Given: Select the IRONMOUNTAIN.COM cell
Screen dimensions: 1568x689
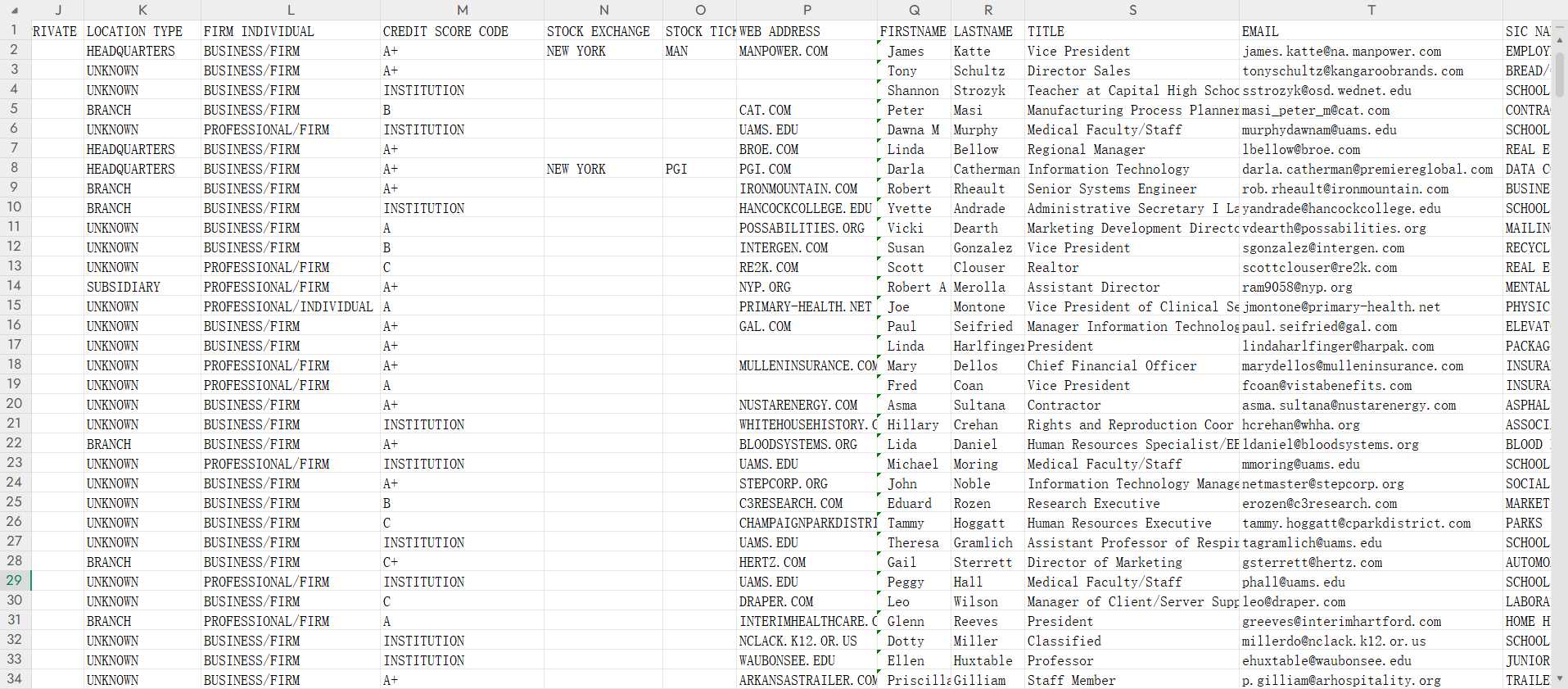Looking at the screenshot, I should tap(807, 188).
